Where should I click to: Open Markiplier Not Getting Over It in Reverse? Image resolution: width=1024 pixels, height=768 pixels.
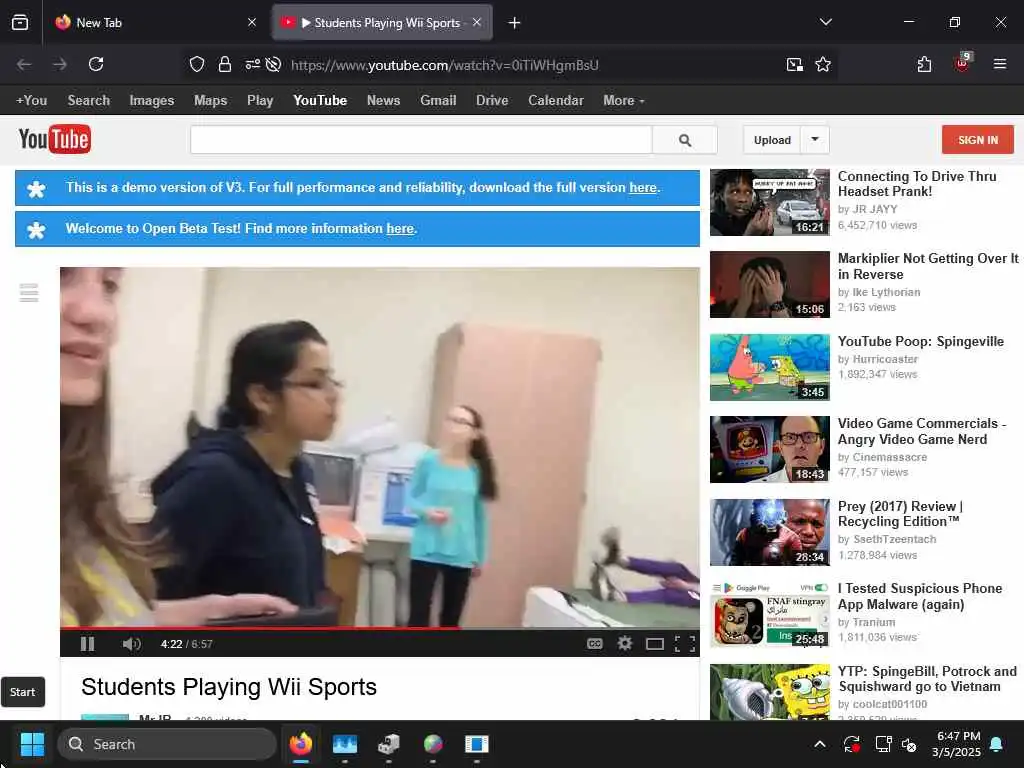coord(928,266)
